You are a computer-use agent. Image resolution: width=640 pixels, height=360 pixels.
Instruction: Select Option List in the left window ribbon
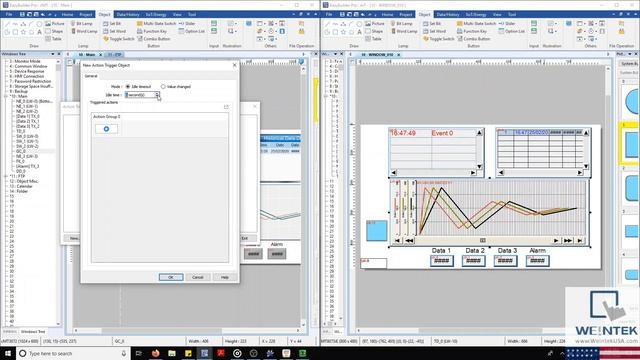click(x=191, y=31)
